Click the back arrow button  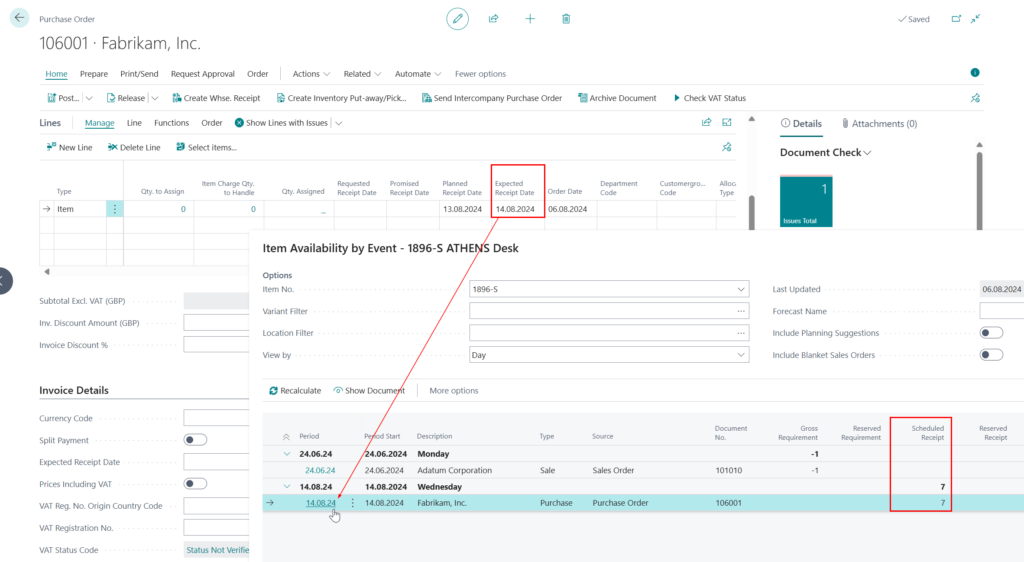click(x=19, y=18)
